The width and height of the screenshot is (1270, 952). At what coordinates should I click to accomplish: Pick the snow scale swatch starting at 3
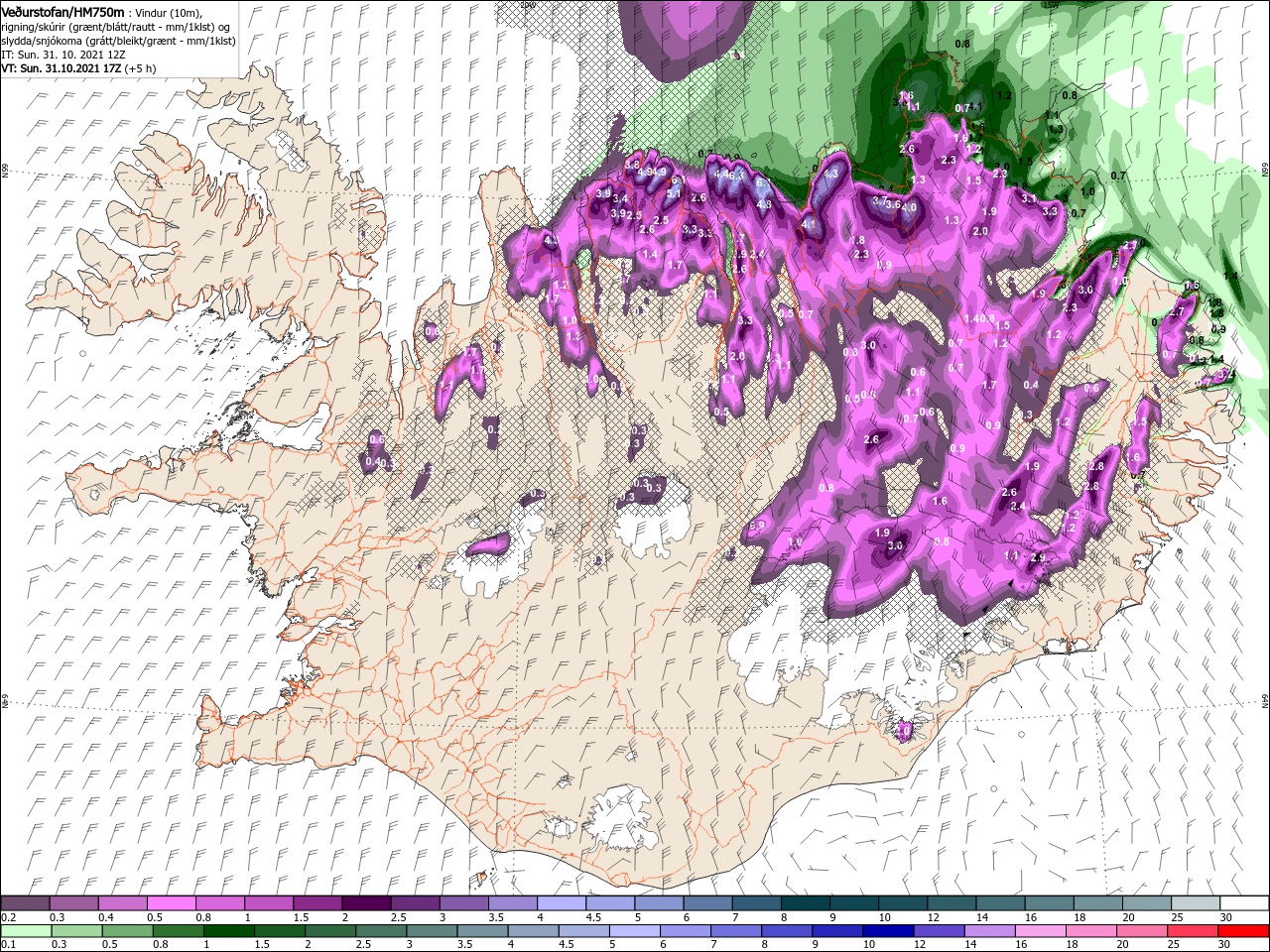463,903
